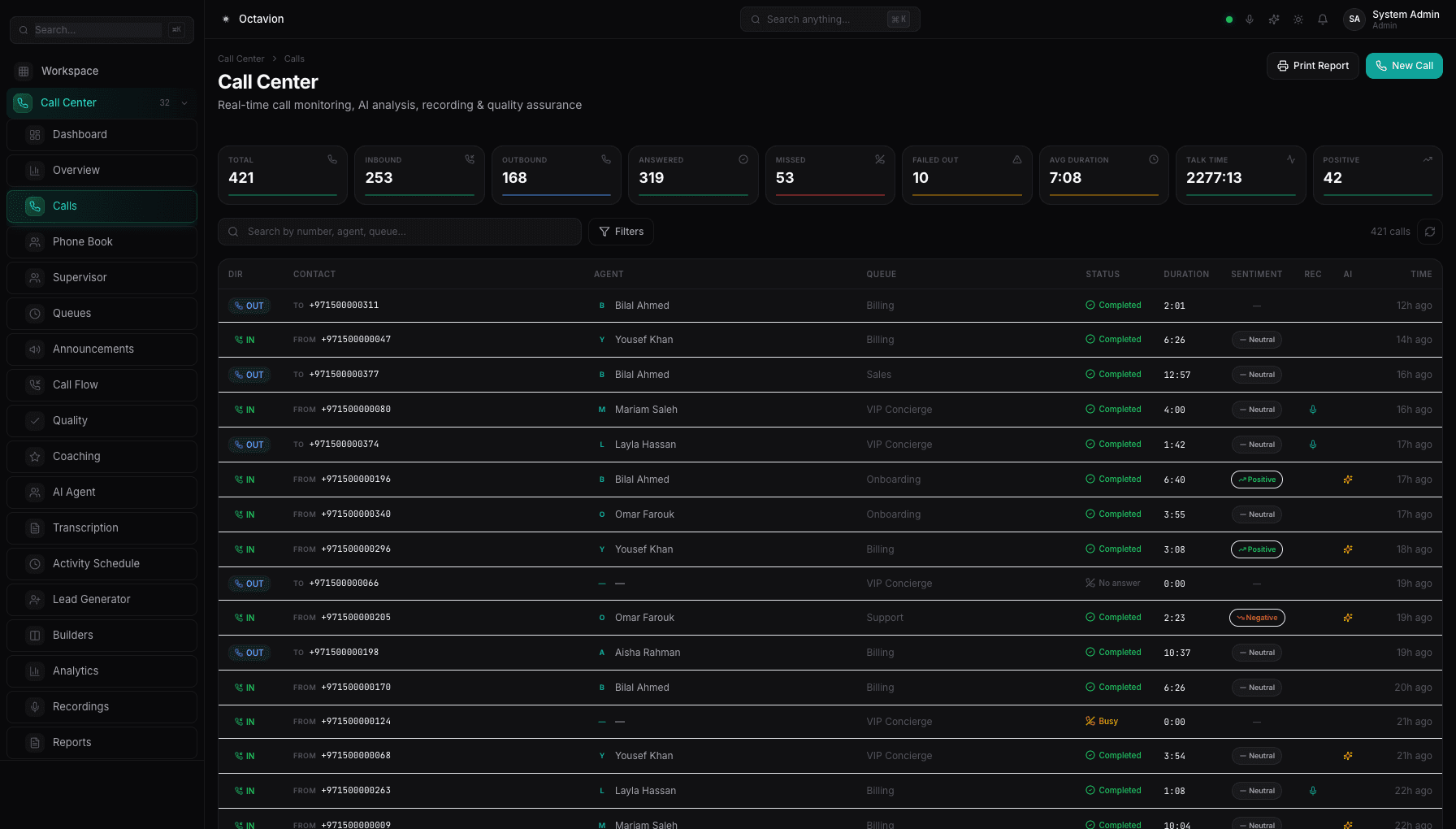Open notifications bell

(x=1323, y=20)
